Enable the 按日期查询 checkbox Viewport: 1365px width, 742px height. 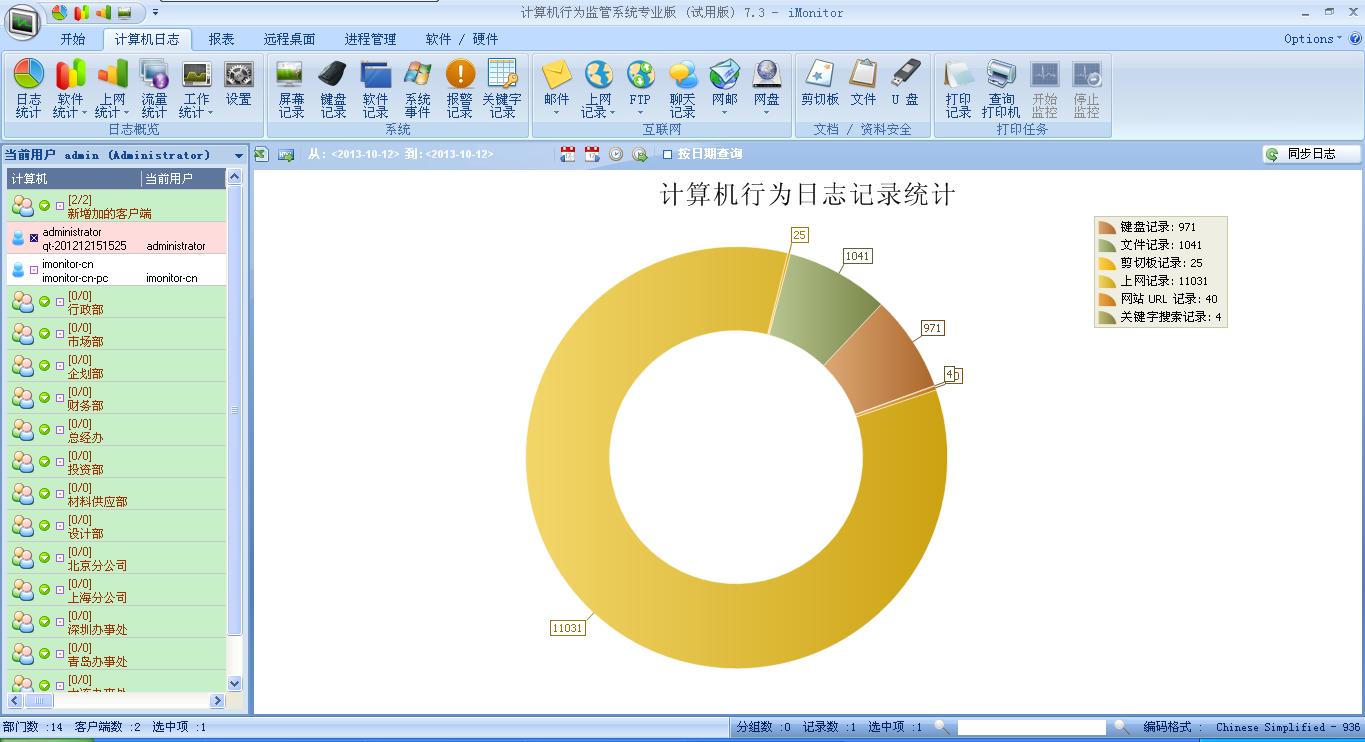pos(668,154)
